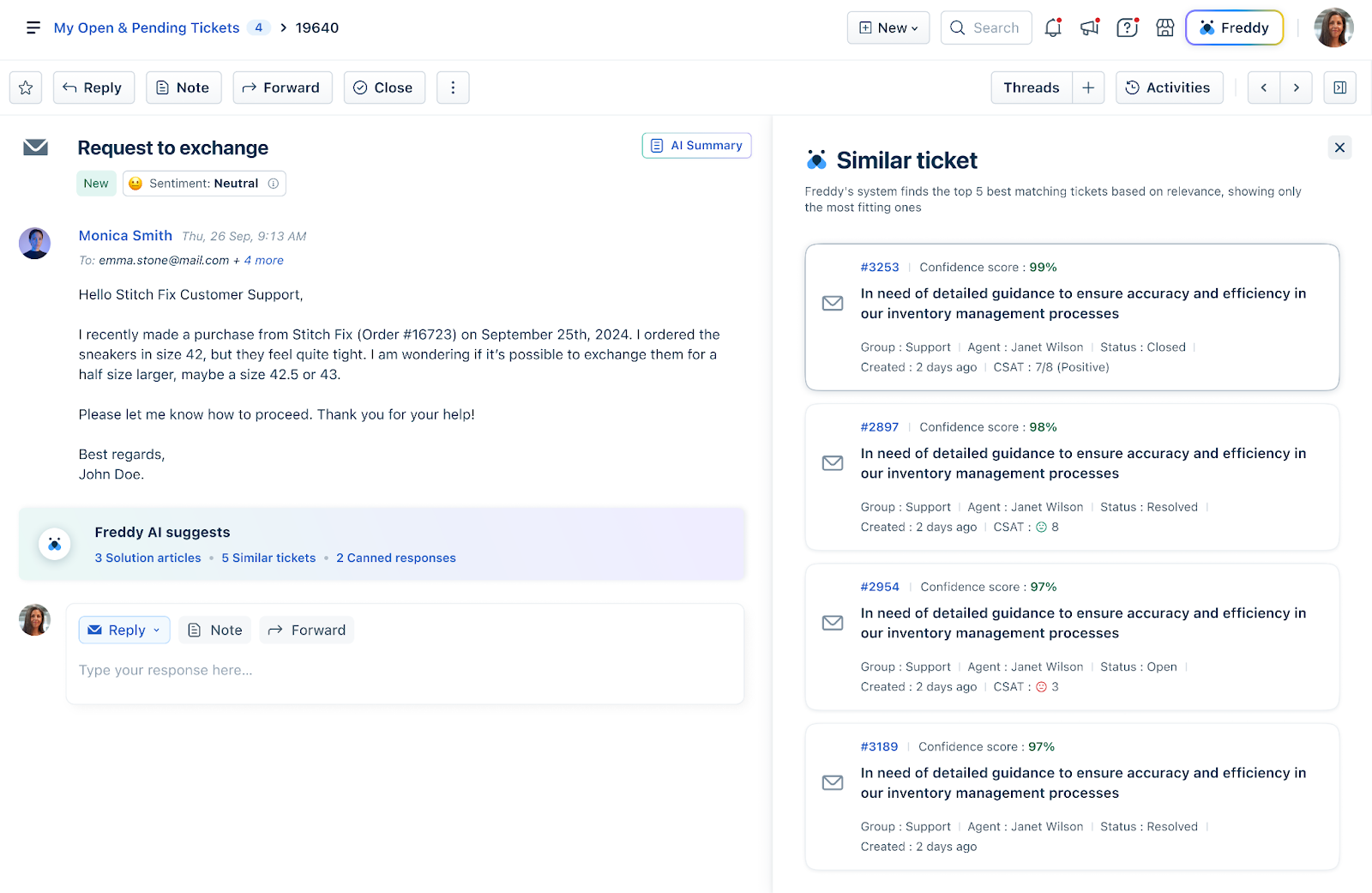Click the Sentiment: Neutral badge
The width and height of the screenshot is (1372, 893).
[x=204, y=184]
